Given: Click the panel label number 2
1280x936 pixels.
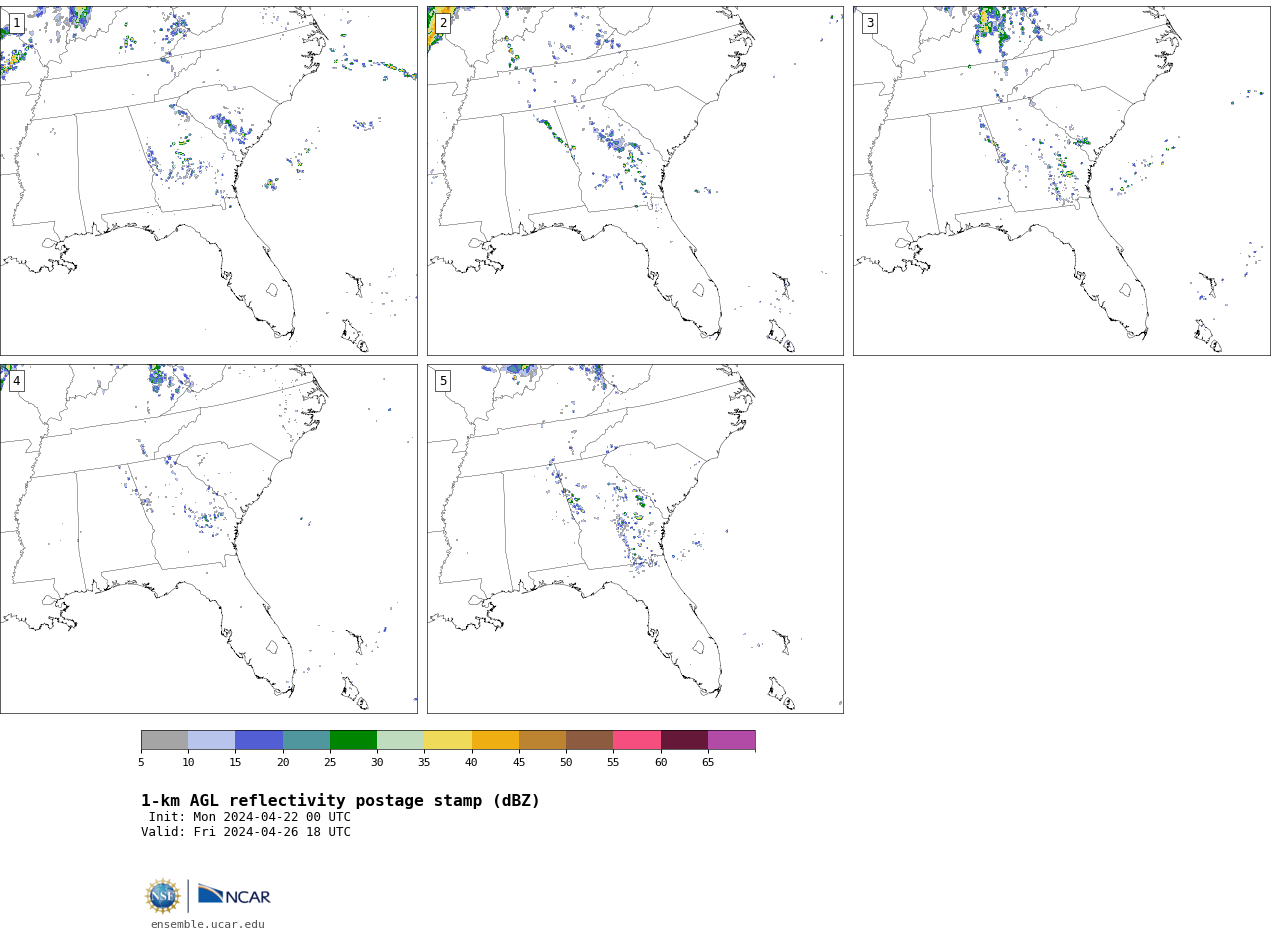Looking at the screenshot, I should [x=443, y=23].
